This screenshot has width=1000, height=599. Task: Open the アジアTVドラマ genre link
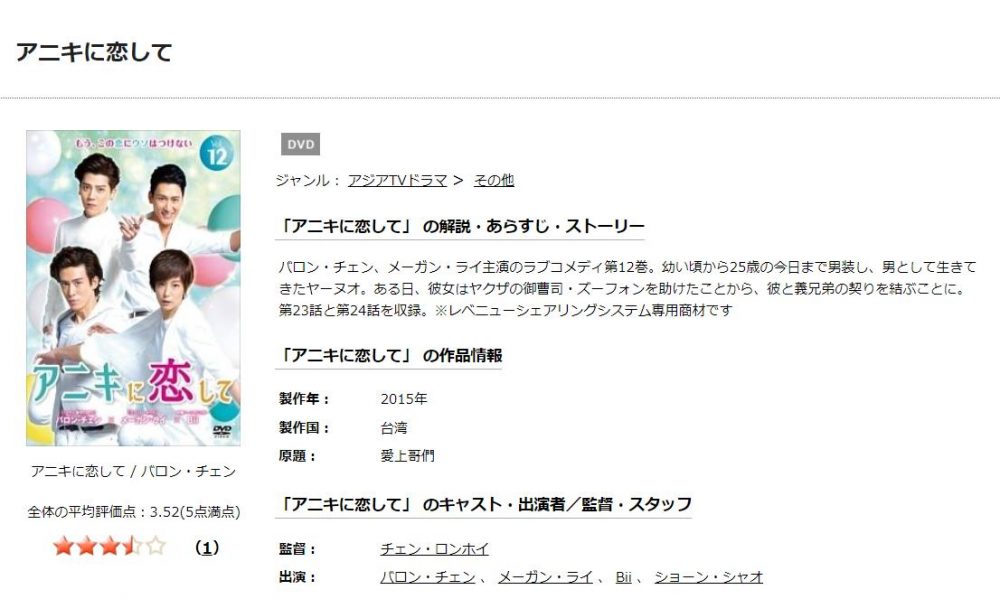397,181
